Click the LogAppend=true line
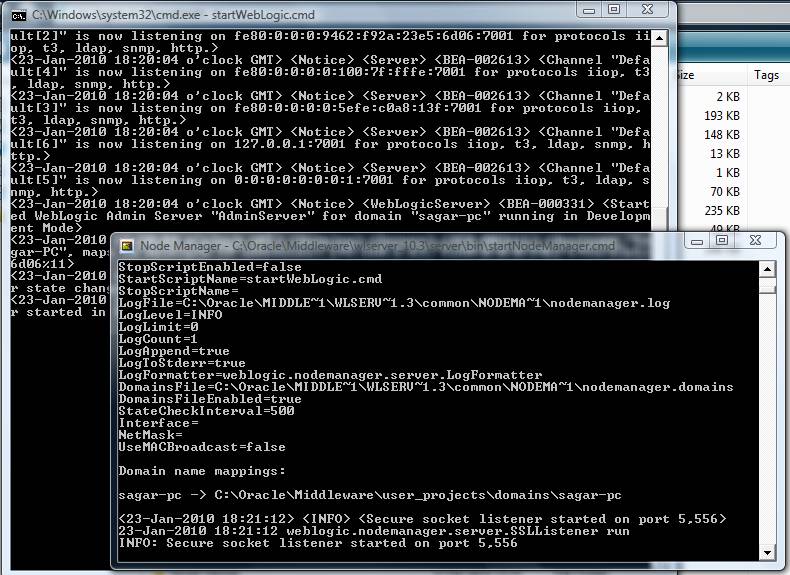Screen dimensions: 790x575 click(174, 351)
